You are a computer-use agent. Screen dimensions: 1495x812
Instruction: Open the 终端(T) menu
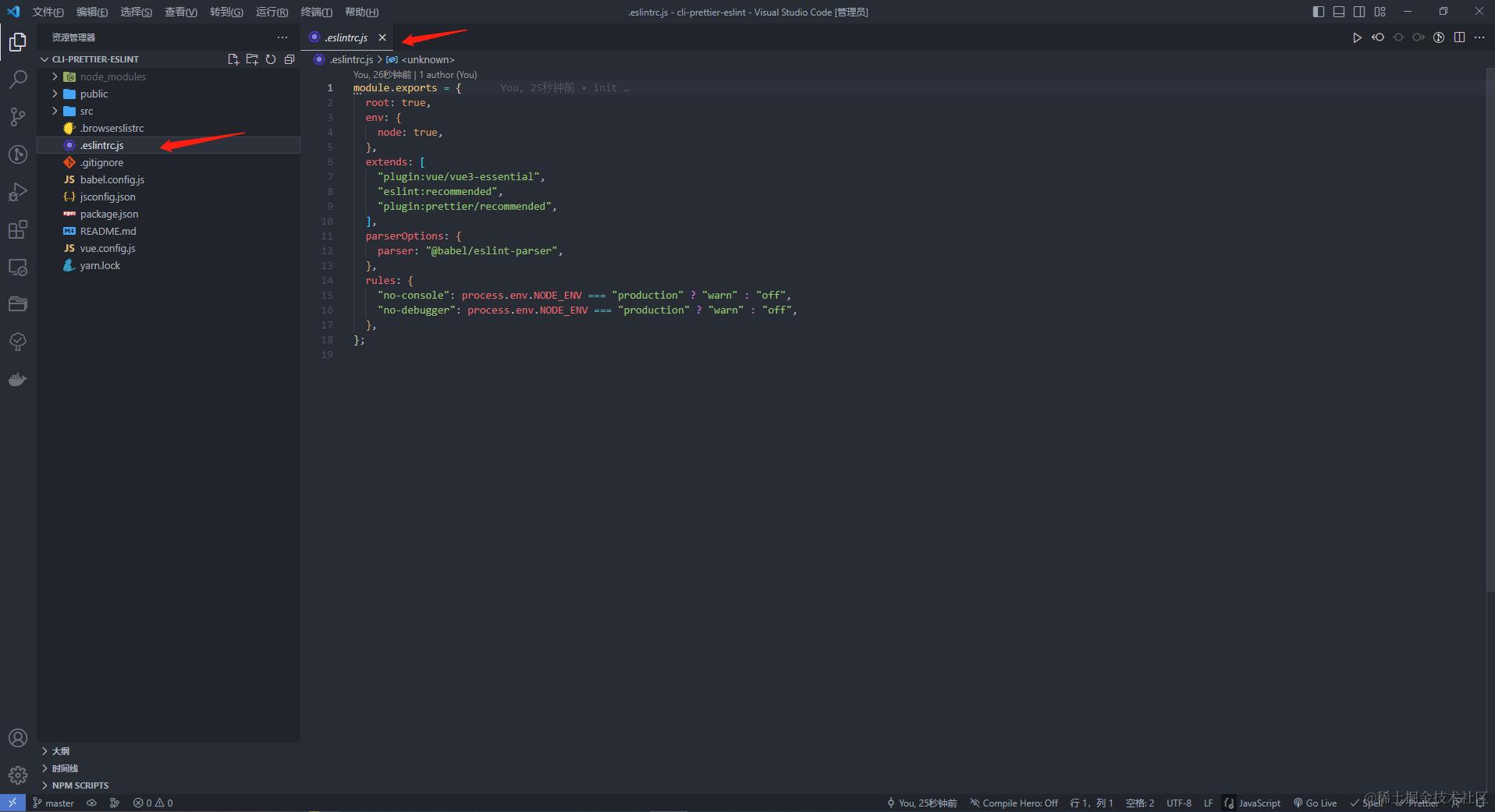(x=317, y=12)
